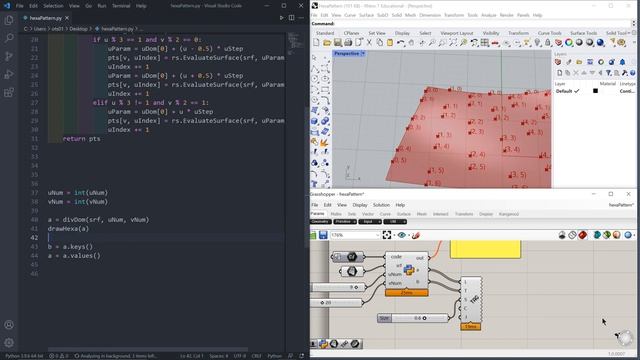Click Rhino Lock padlock icon
This screenshot has width=640, height=360.
[x=548, y=42]
